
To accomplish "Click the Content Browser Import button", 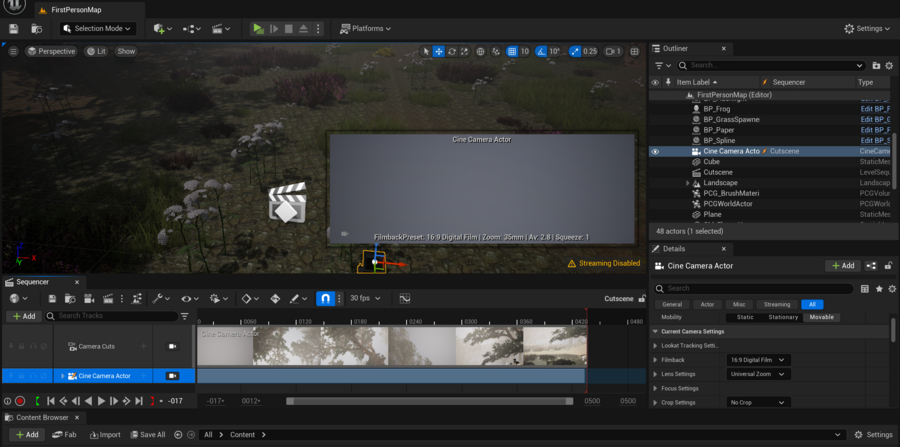I will pyautogui.click(x=106, y=434).
